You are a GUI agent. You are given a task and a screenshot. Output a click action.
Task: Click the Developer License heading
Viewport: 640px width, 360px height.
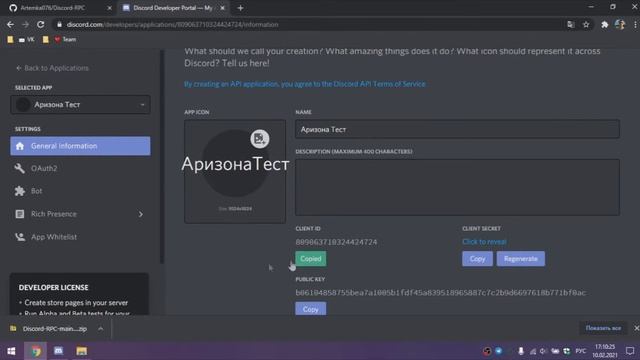coord(53,287)
